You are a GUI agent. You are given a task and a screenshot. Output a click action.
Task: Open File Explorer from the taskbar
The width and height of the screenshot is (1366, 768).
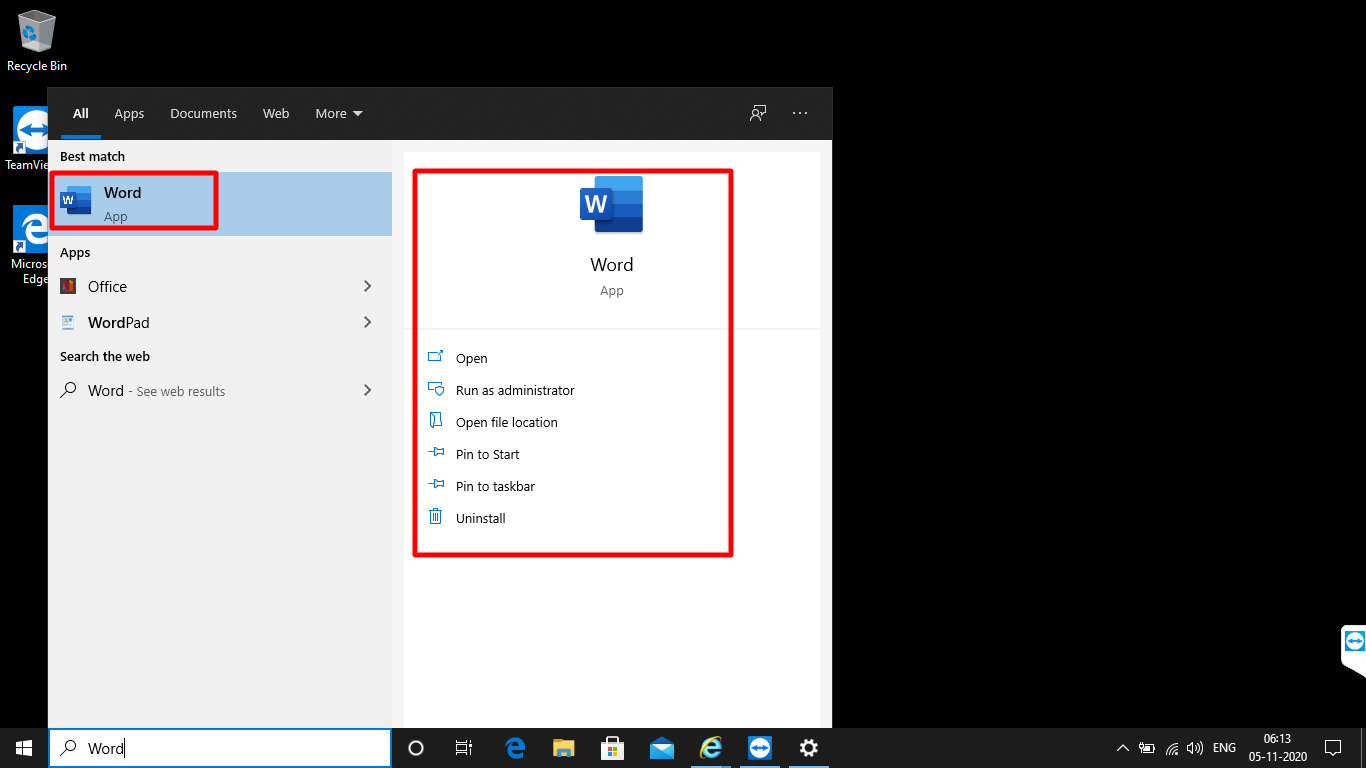coord(564,748)
